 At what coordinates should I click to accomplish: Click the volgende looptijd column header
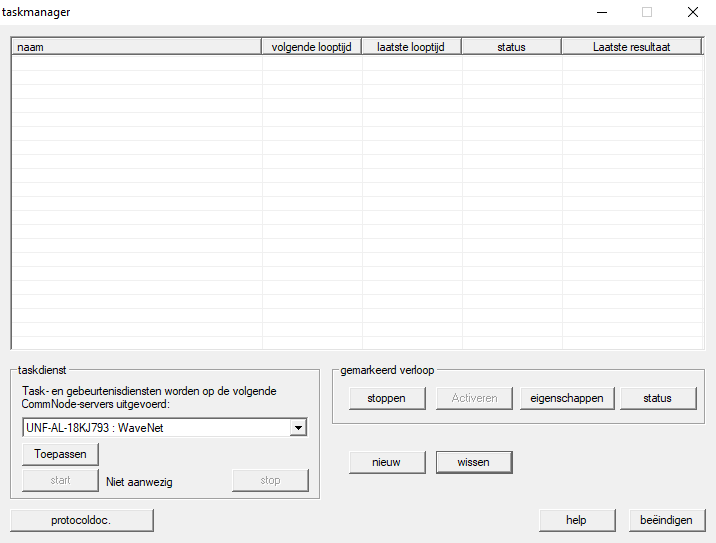[x=311, y=47]
